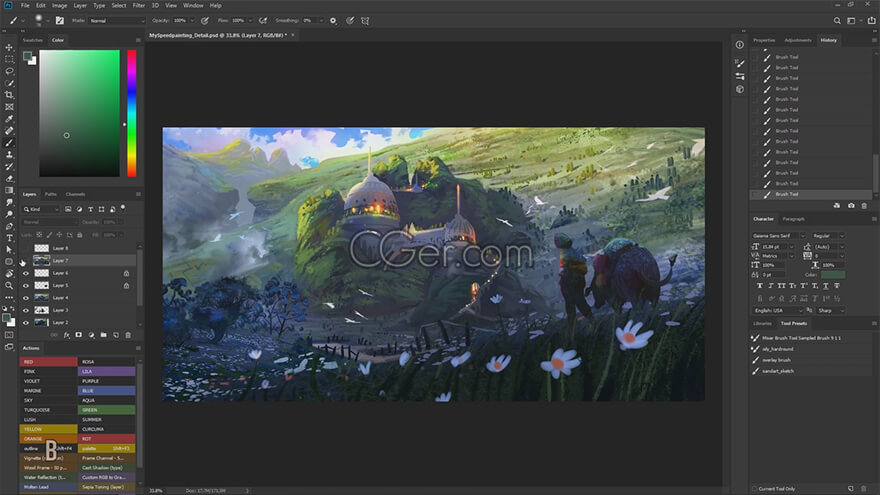
Task: Open the Filter menu
Action: coord(139,5)
